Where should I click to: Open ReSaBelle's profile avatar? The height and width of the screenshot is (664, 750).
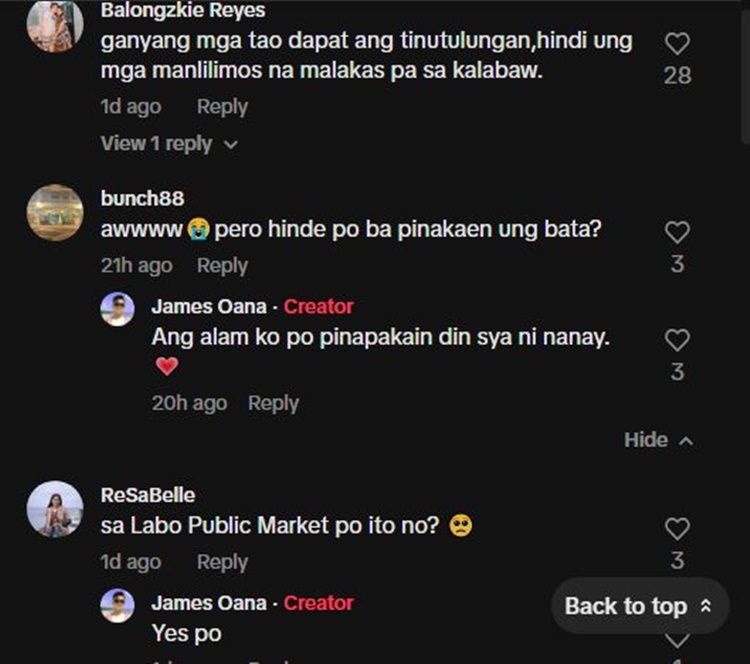tap(55, 509)
